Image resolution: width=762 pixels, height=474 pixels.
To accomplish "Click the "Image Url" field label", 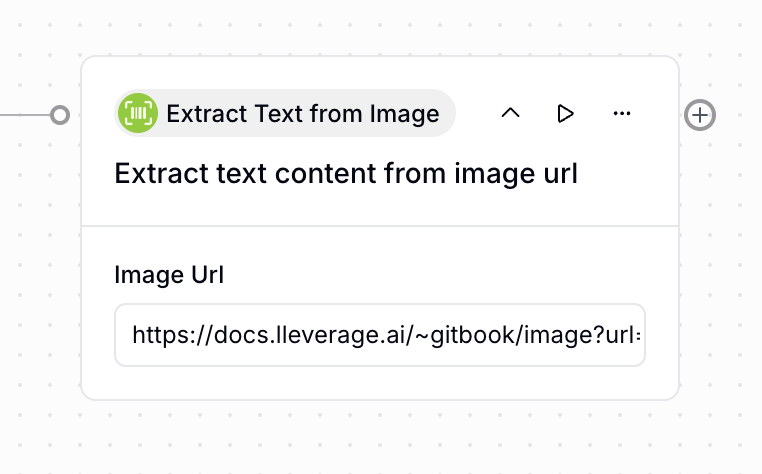I will [169, 275].
